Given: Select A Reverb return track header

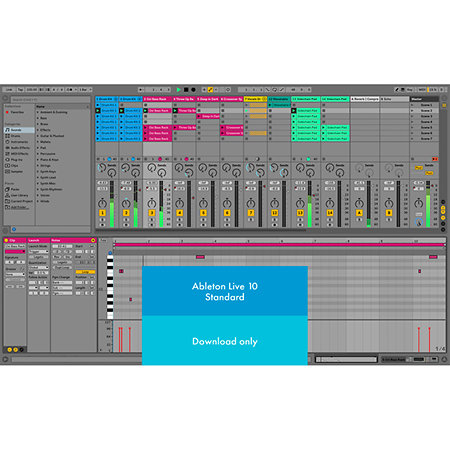Looking at the screenshot, I should point(365,99).
